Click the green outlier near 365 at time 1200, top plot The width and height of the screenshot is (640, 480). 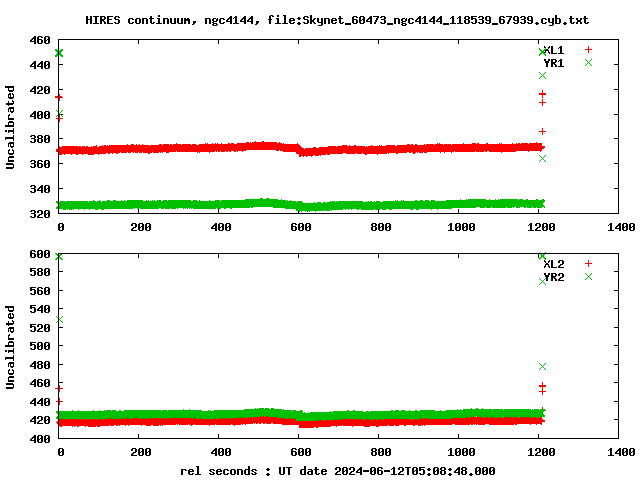(542, 158)
